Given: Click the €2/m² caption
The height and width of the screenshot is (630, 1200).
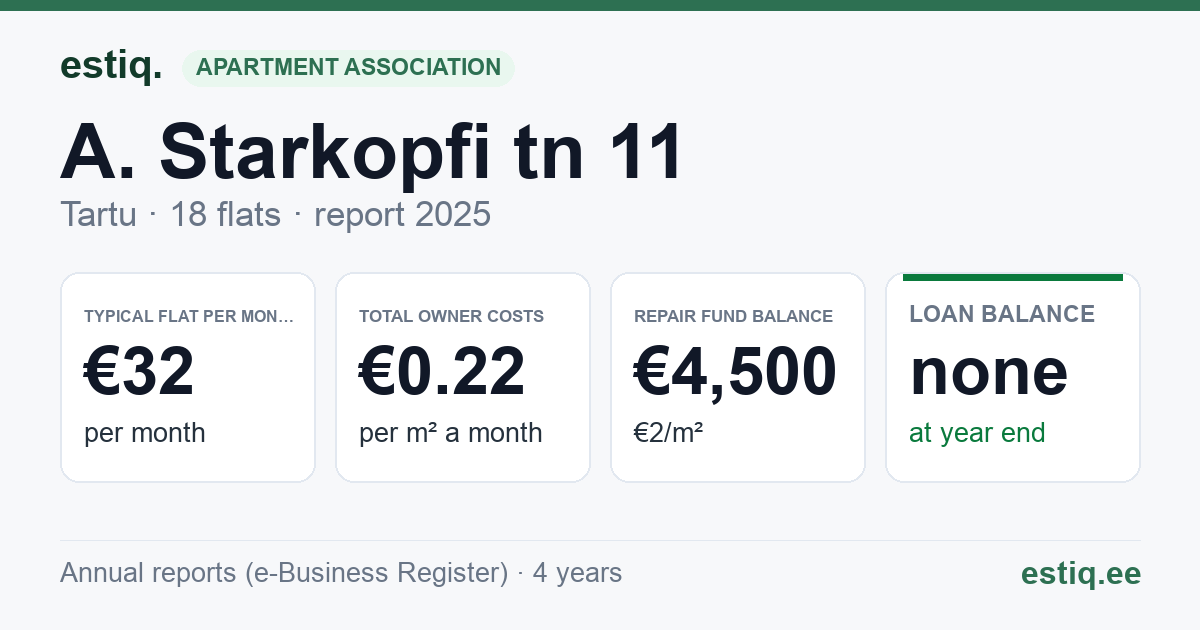Looking at the screenshot, I should (x=668, y=433).
